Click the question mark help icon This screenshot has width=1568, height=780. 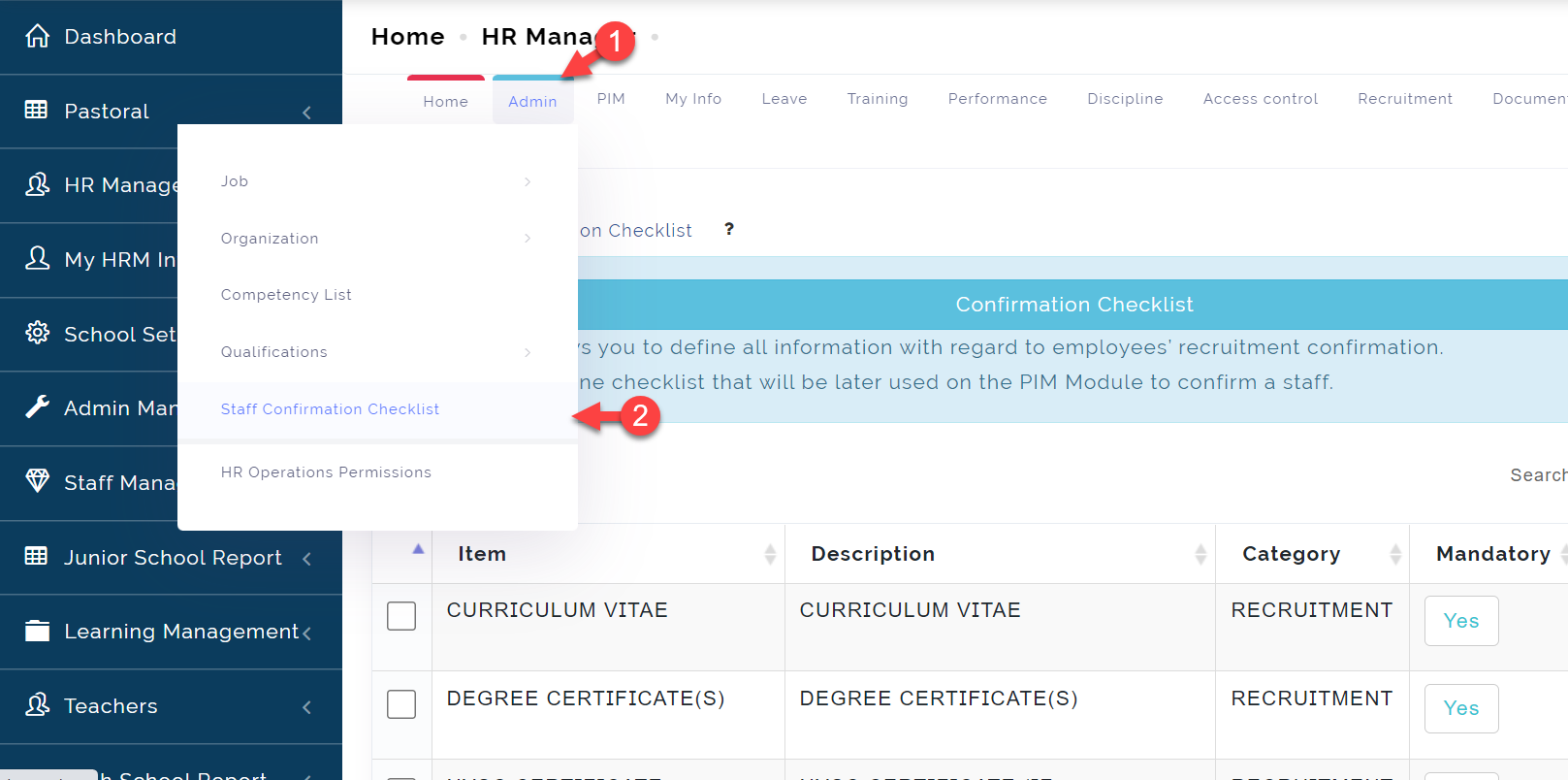click(729, 229)
